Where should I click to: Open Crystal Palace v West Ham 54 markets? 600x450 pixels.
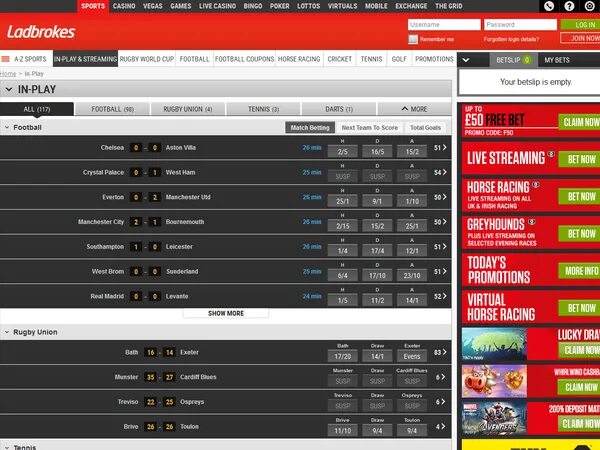point(440,172)
